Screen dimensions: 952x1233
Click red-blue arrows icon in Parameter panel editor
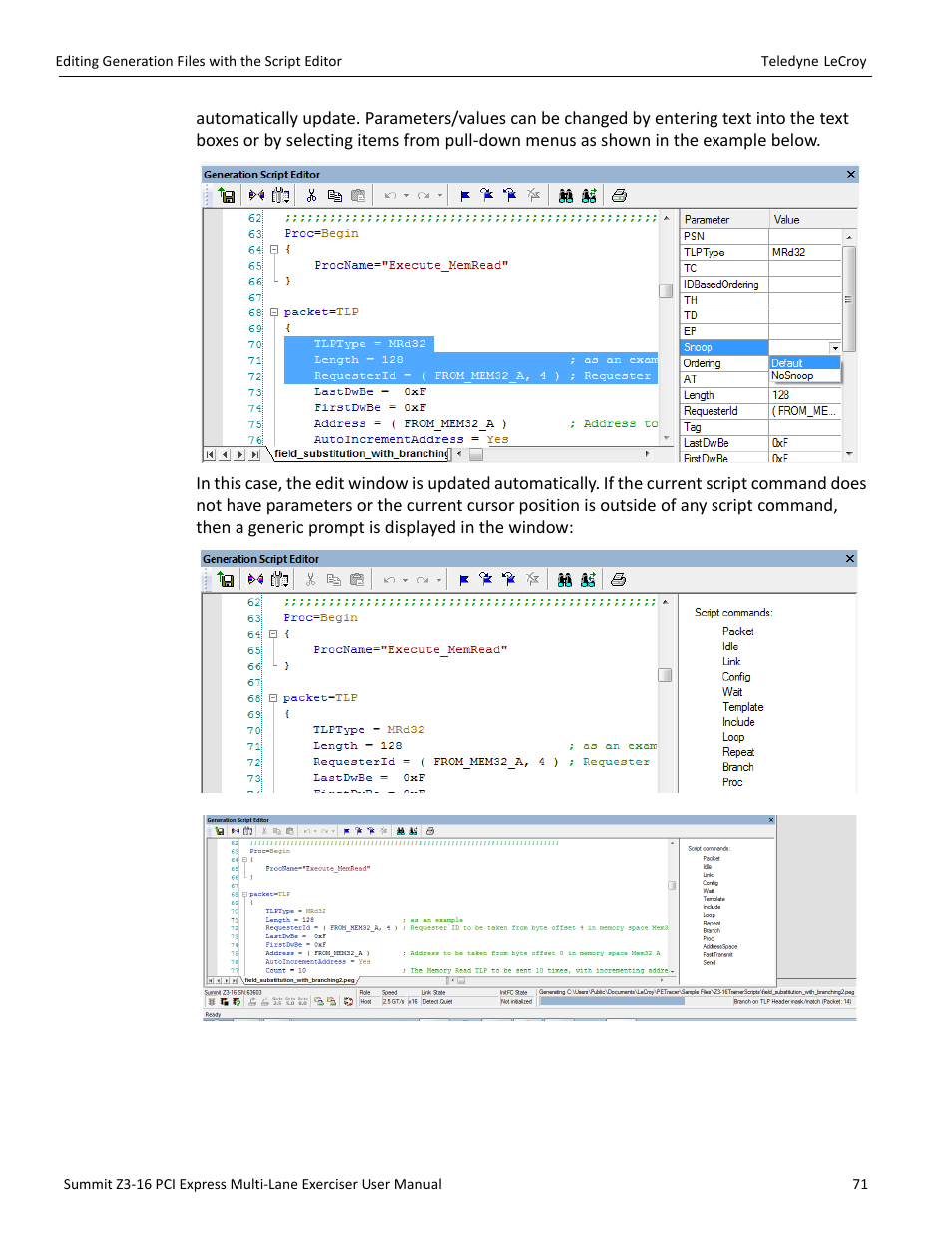click(x=256, y=196)
